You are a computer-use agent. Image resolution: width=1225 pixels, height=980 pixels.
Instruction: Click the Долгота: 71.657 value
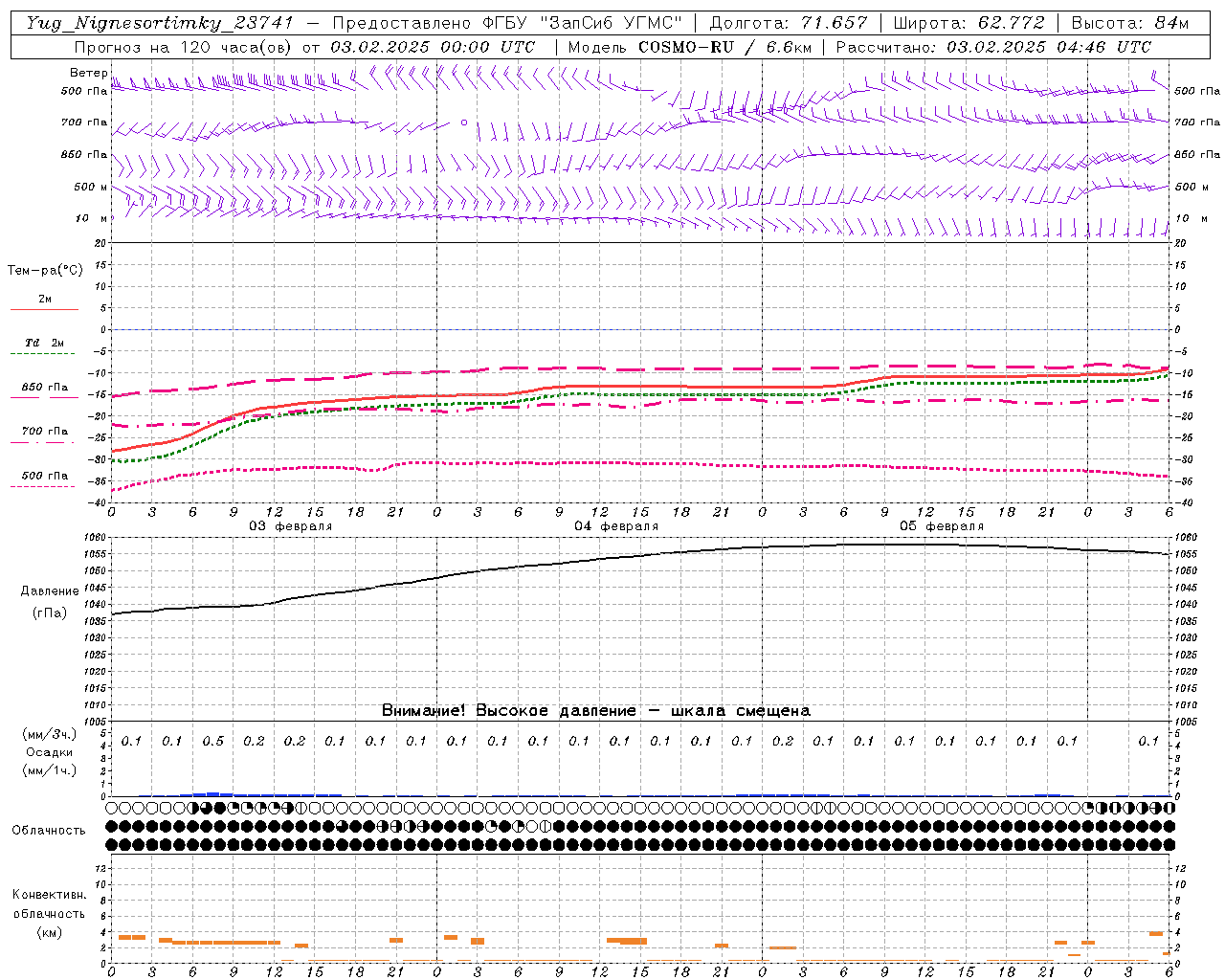(789, 23)
